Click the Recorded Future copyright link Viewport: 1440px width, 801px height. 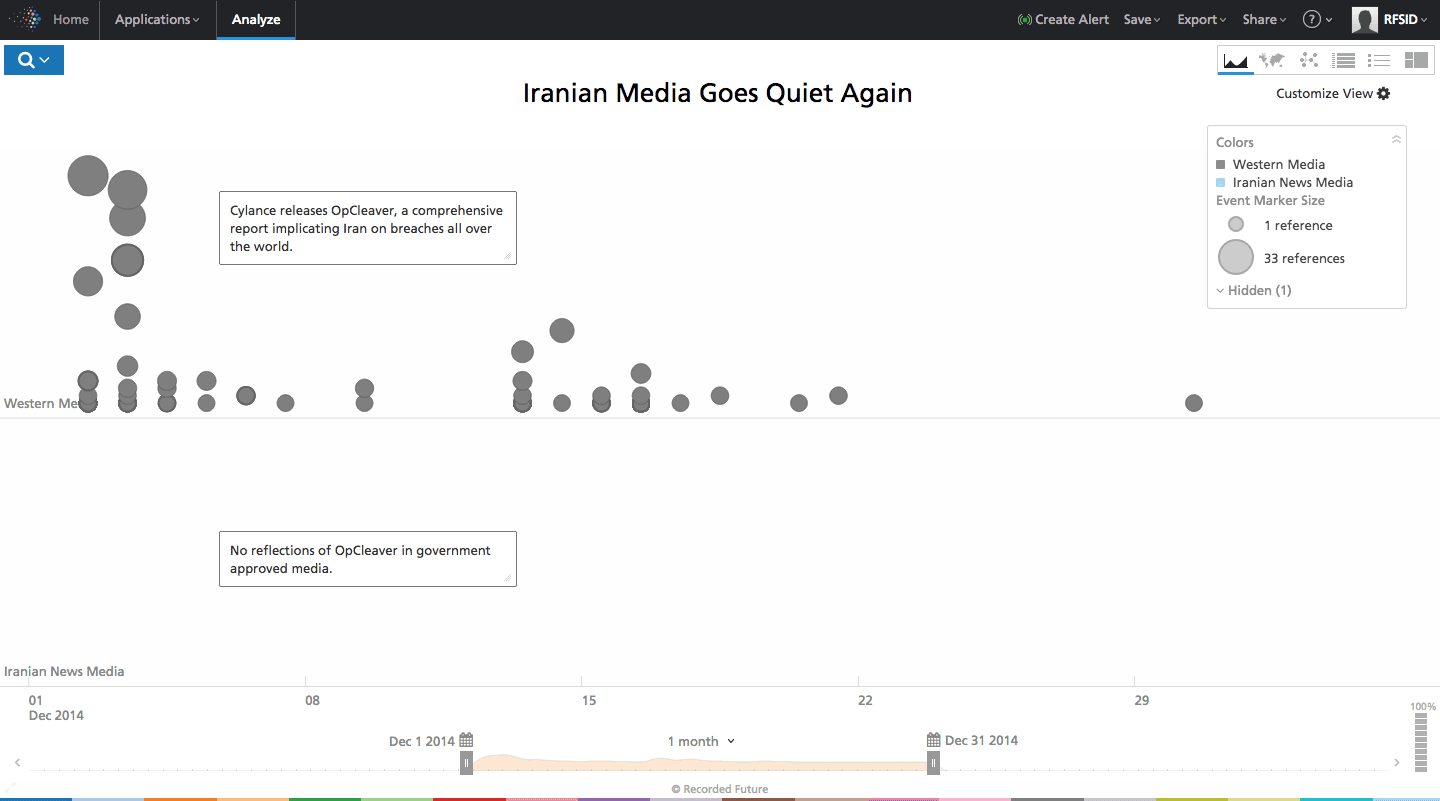click(x=720, y=789)
